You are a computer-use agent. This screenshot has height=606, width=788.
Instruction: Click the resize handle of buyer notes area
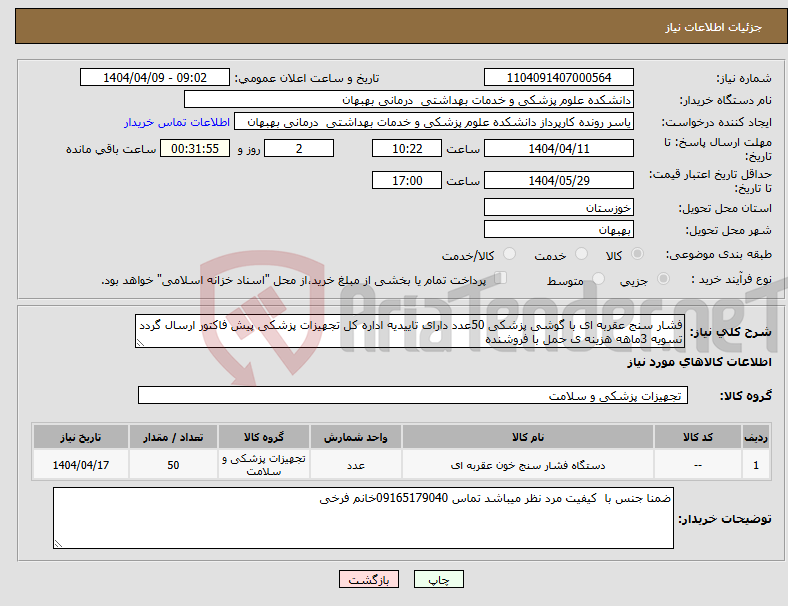58,543
